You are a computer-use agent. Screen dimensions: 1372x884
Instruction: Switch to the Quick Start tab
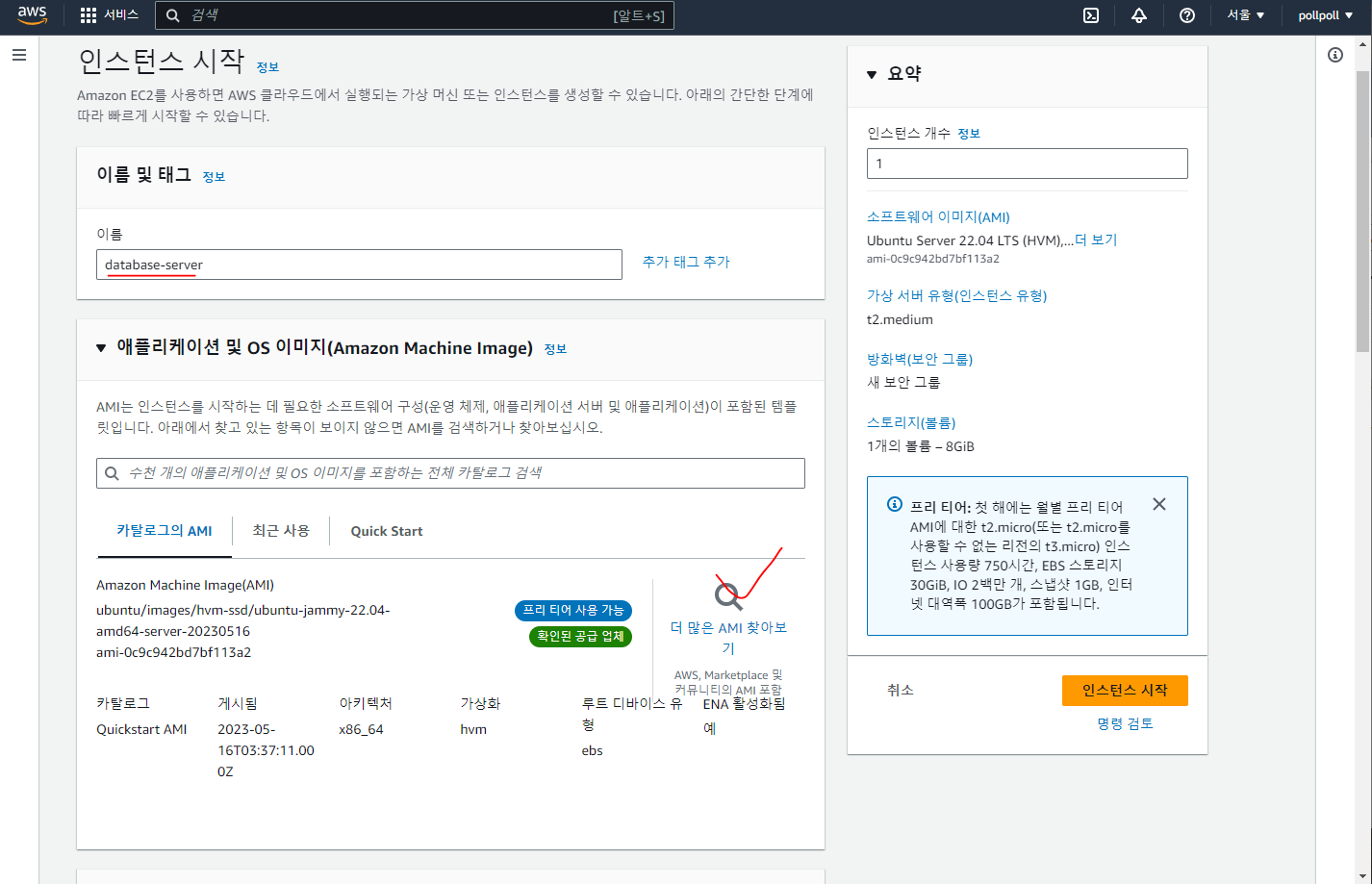point(387,531)
